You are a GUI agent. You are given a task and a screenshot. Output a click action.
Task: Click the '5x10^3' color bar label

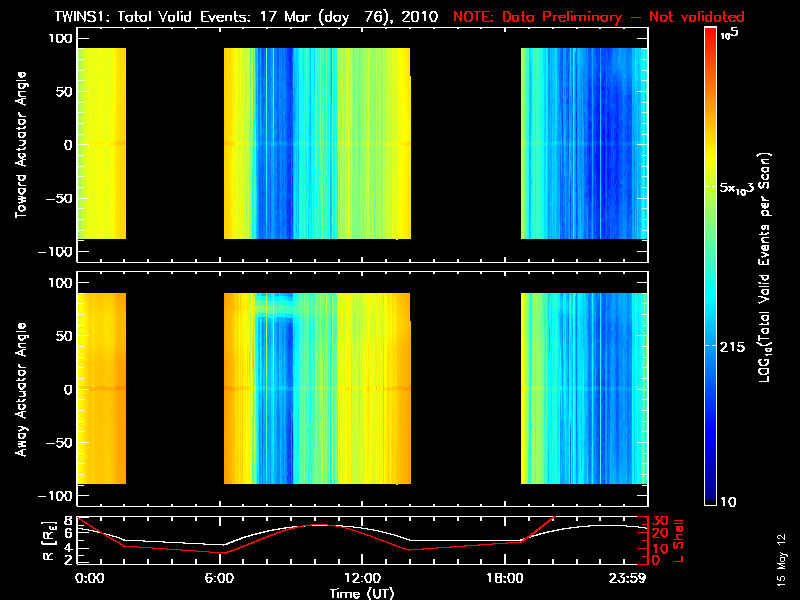tap(736, 187)
